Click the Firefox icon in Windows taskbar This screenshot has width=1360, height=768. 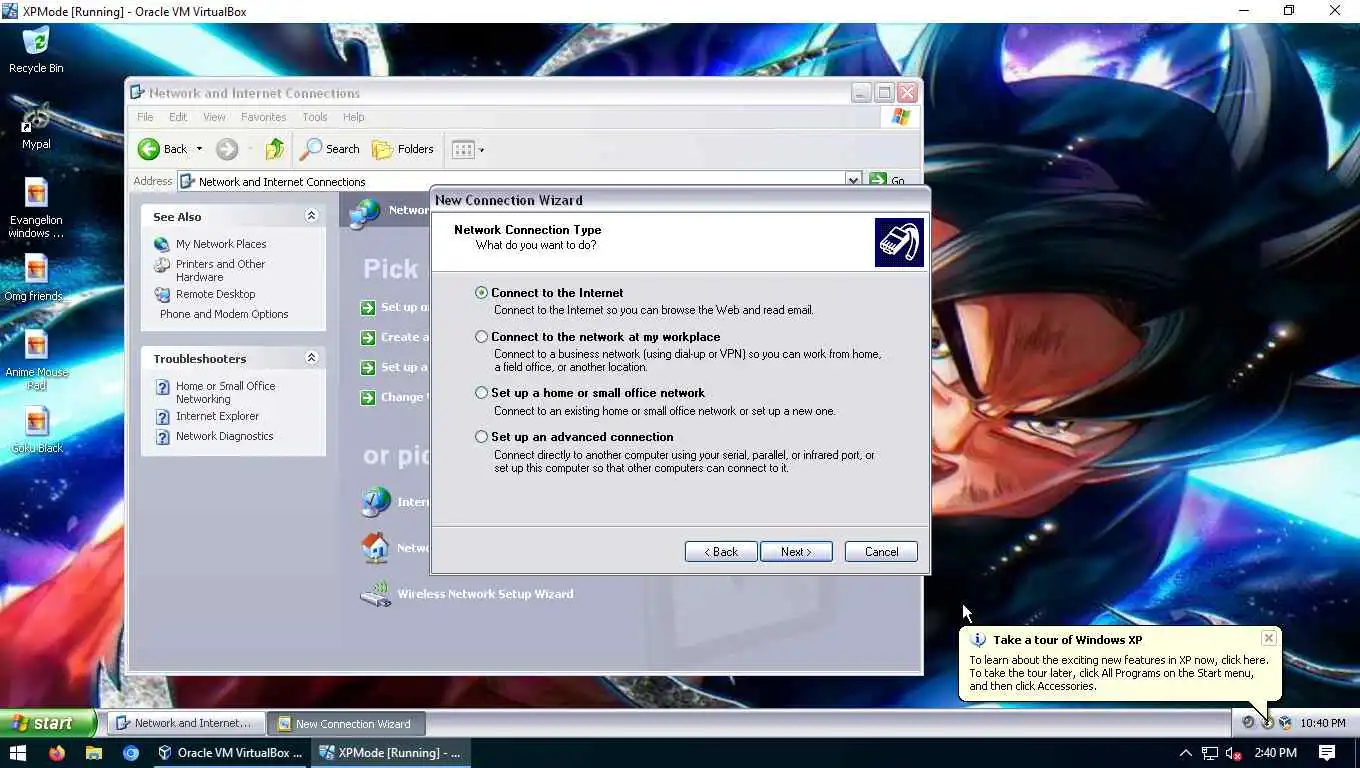(56, 753)
